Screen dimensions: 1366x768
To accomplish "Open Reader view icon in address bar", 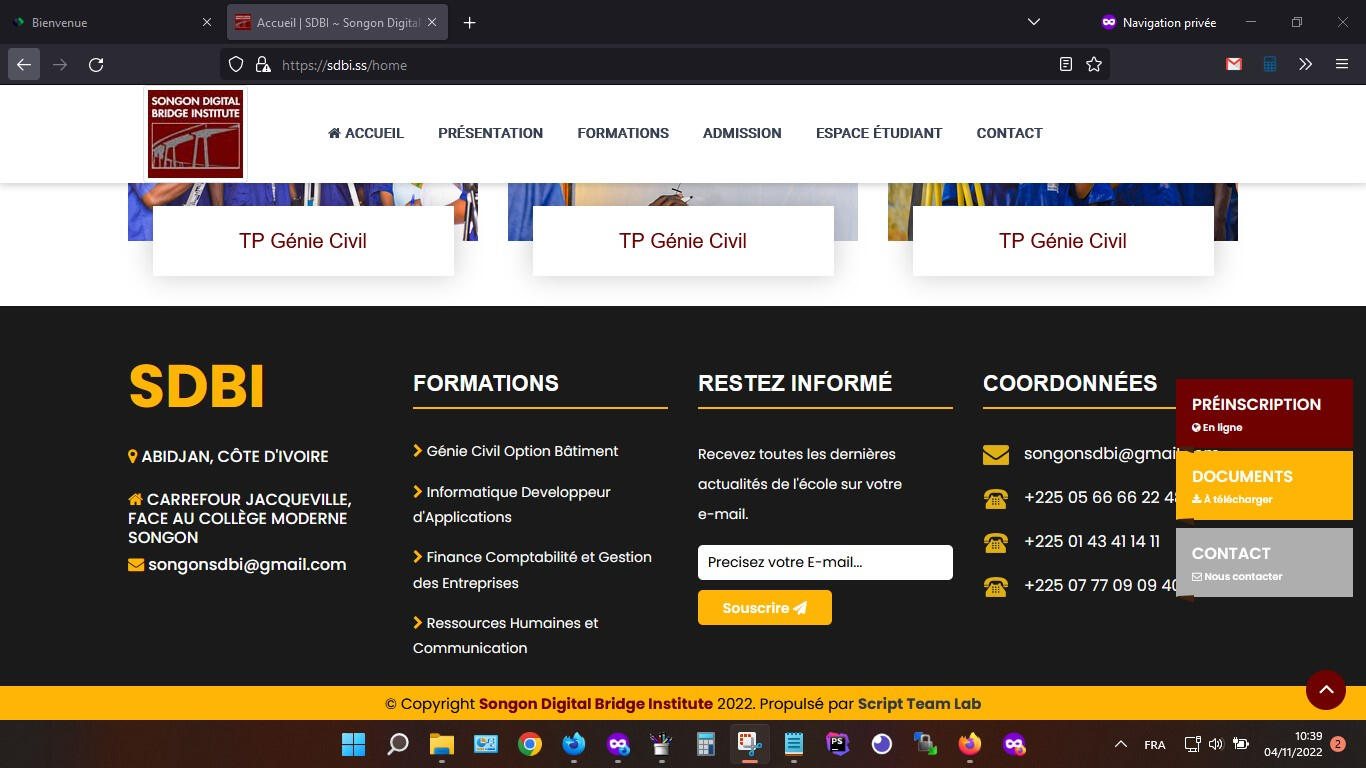I will [x=1066, y=65].
